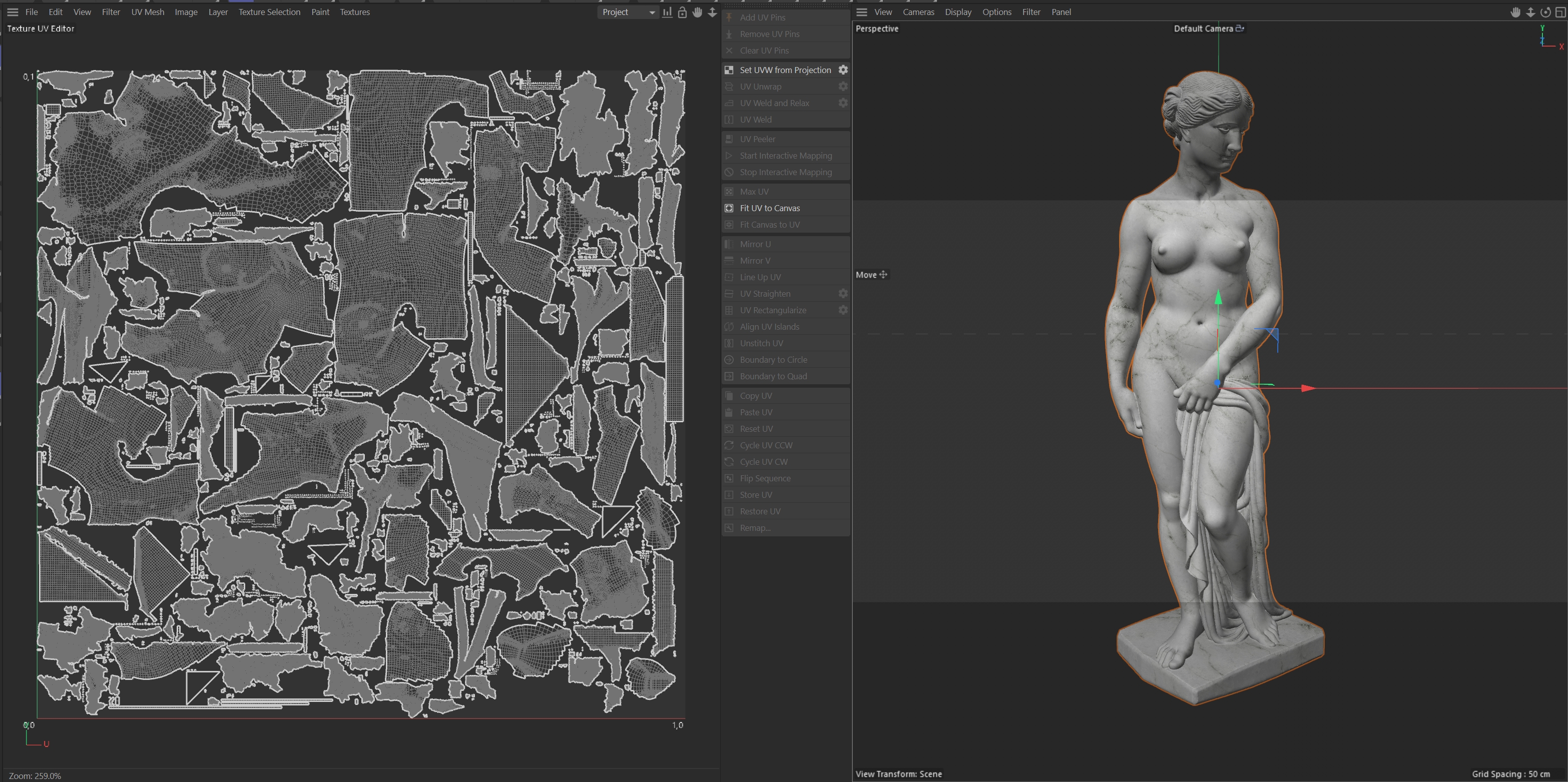Click the Default Camera link icon
Viewport: 1568px width, 782px height.
pyautogui.click(x=1240, y=29)
